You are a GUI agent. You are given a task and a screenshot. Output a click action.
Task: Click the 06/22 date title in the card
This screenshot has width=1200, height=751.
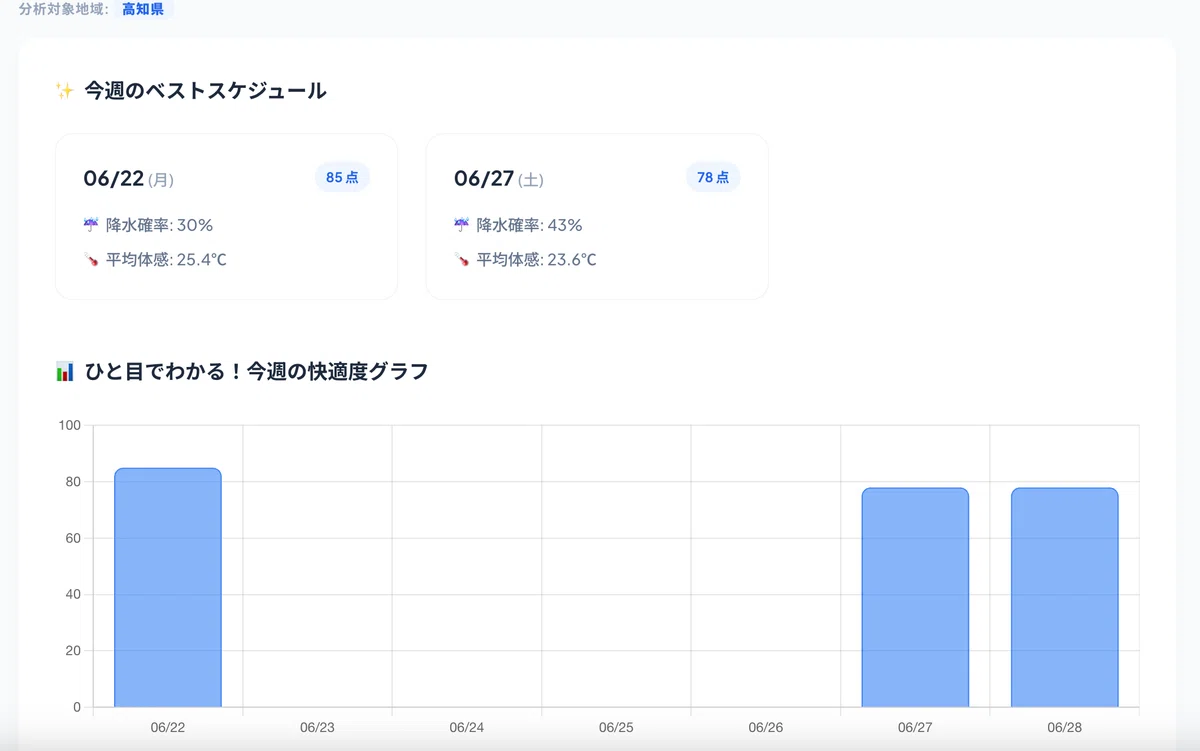coord(114,178)
